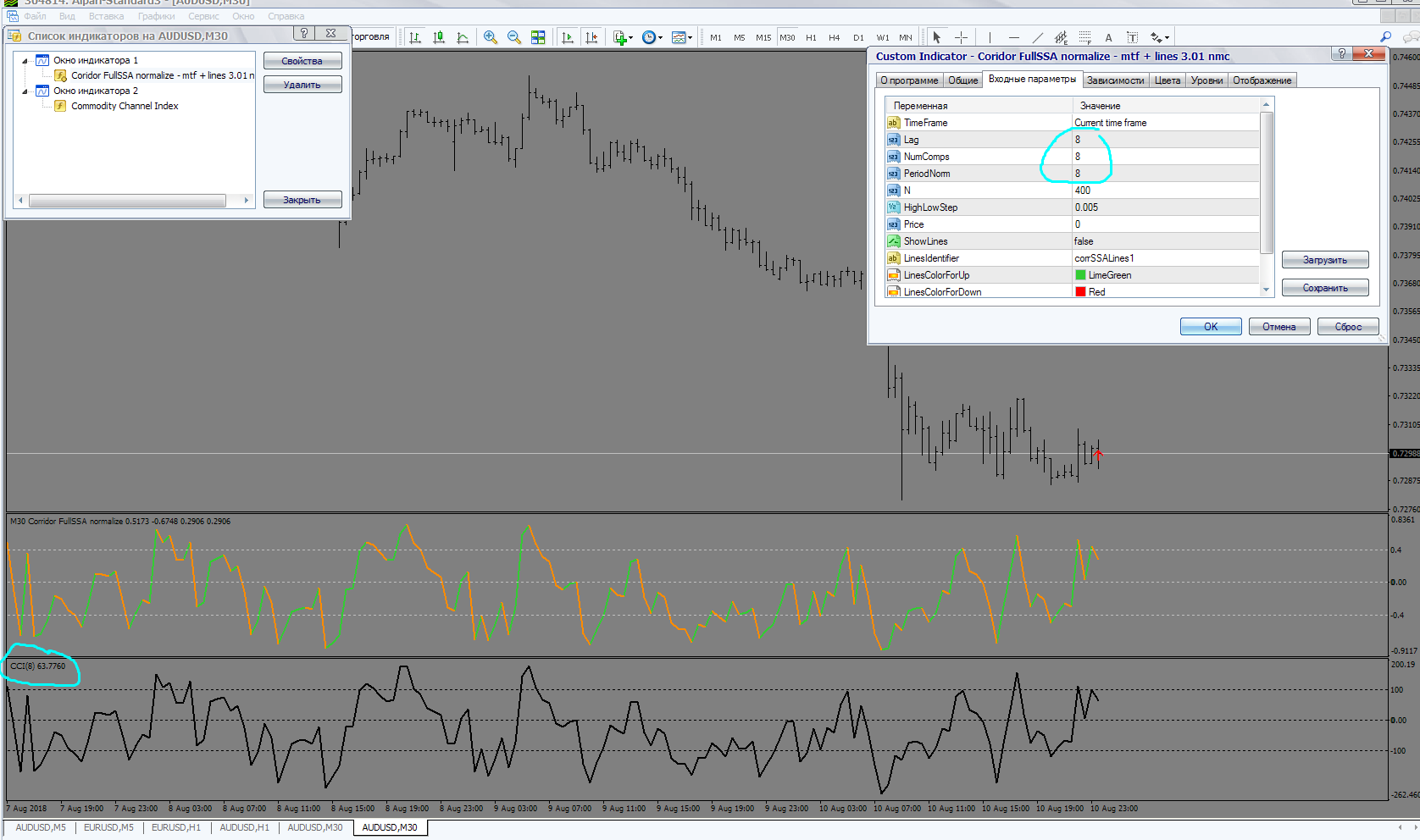Click Red swatch for LinesColorForDown
1420x840 pixels.
(x=1080, y=292)
